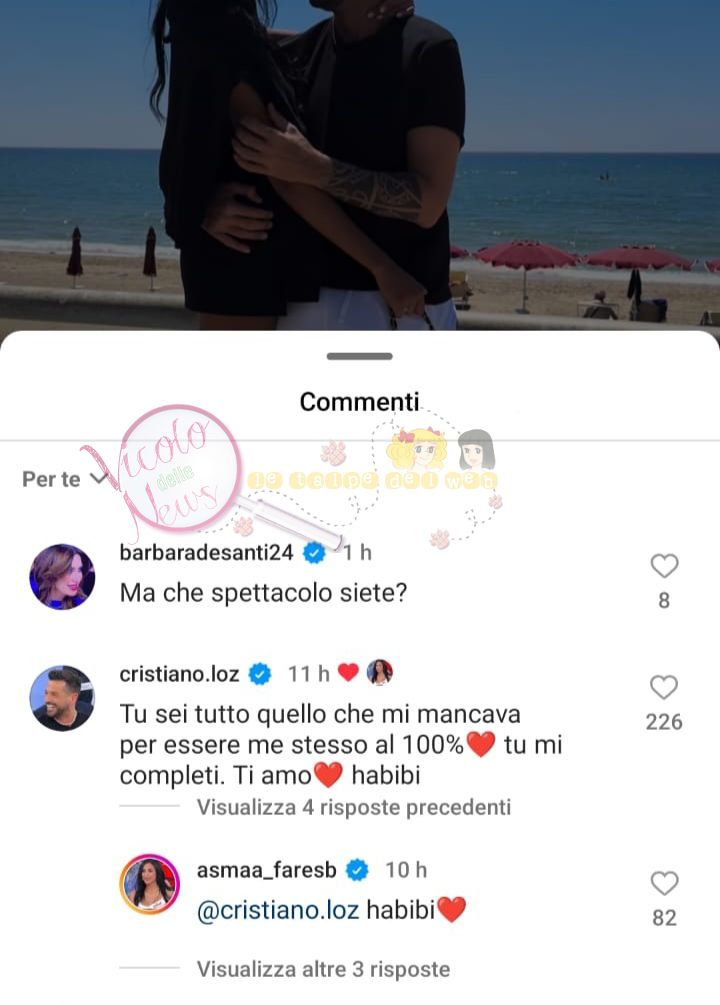Tap the verified badge next to barbaradesanti24
Viewport: 720px width, 1005px height.
pyautogui.click(x=314, y=552)
